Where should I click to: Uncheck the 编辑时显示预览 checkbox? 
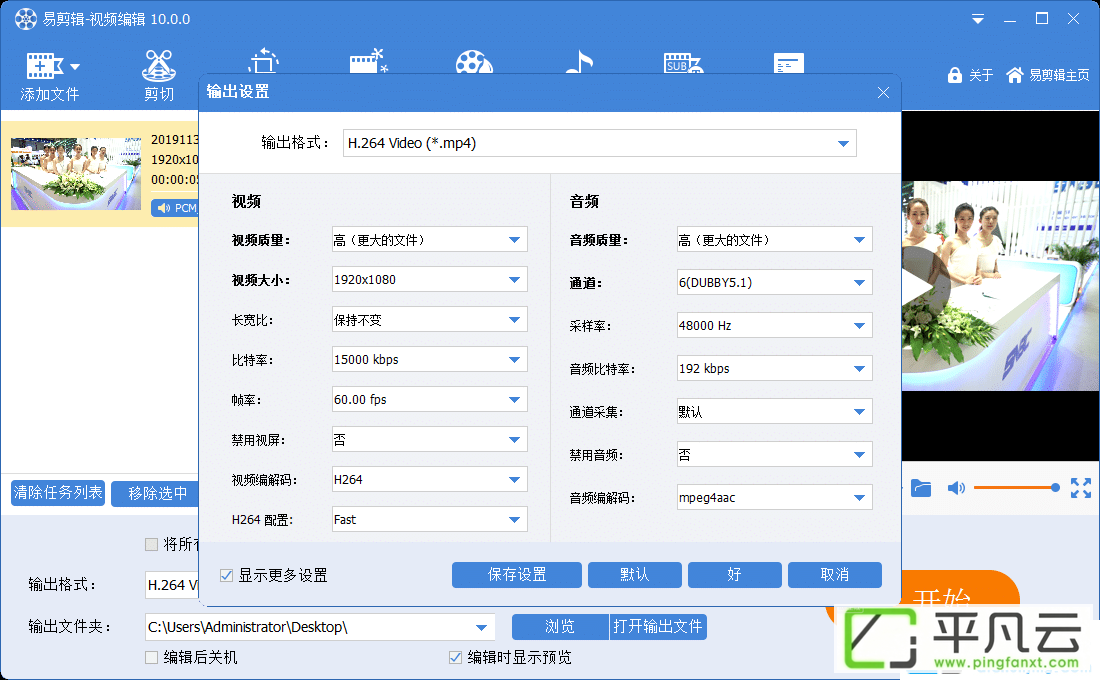click(x=455, y=658)
